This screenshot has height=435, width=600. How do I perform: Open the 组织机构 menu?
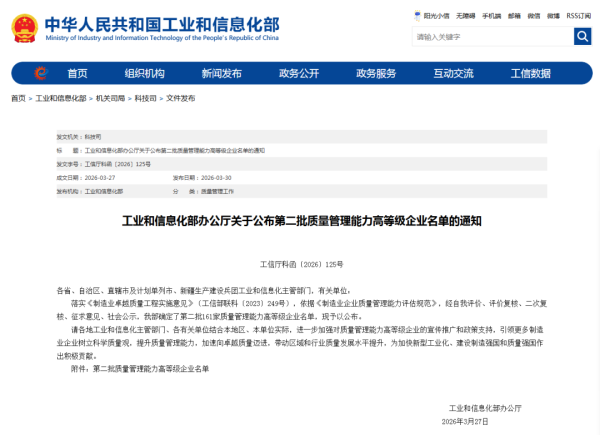pyautogui.click(x=145, y=73)
